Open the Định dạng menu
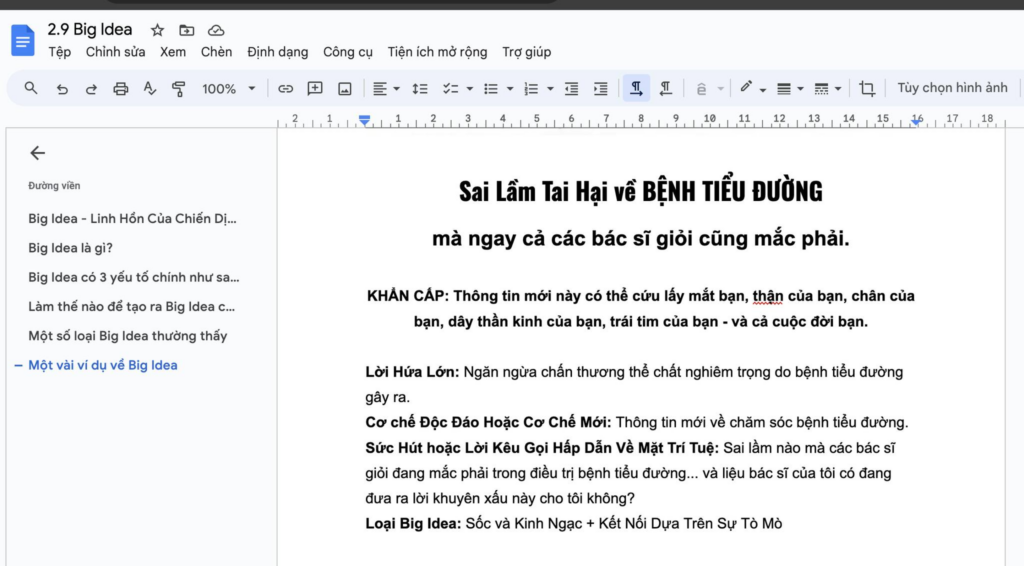This screenshot has height=566, width=1024. (278, 52)
